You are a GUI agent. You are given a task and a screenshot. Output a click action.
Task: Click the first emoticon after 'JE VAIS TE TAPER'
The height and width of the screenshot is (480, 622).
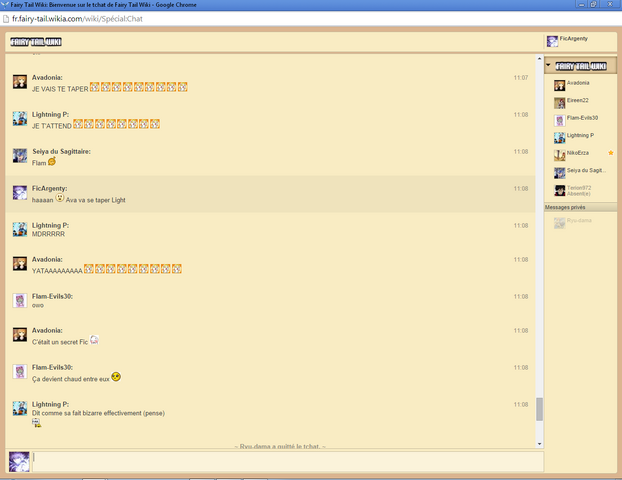point(94,87)
